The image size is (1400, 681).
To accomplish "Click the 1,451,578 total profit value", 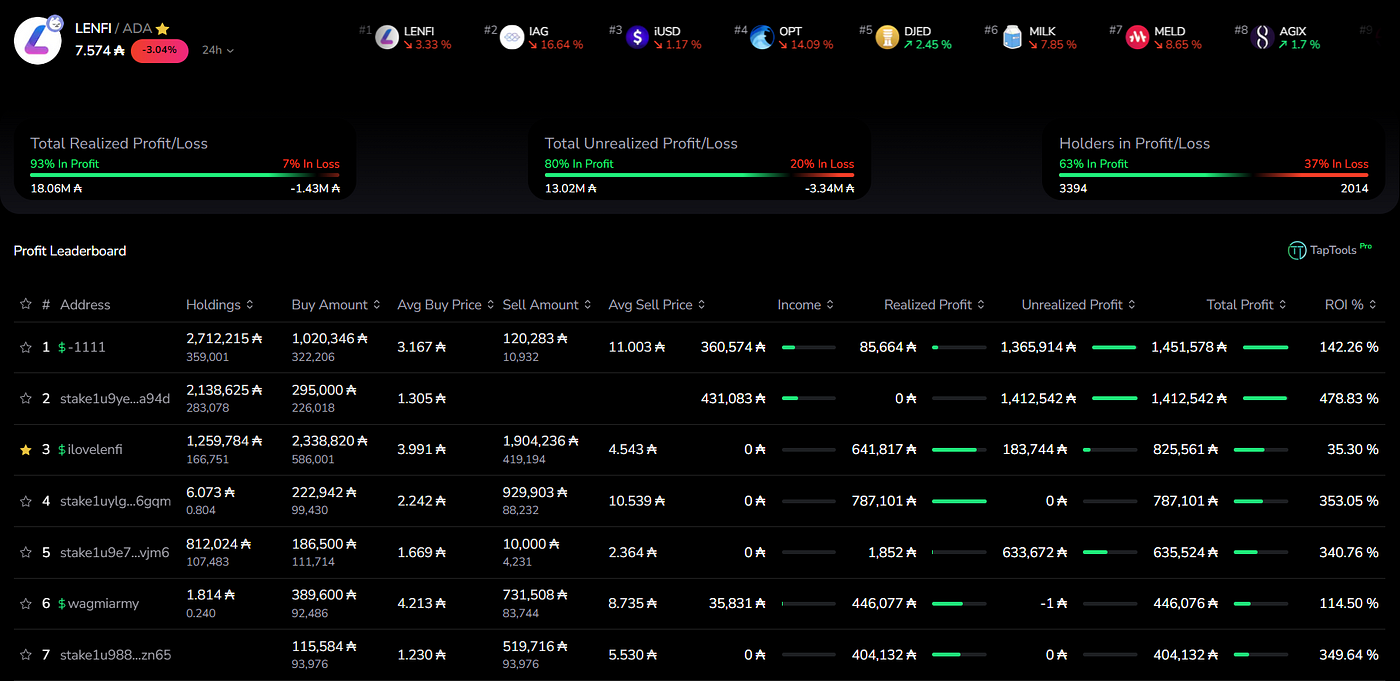I will pos(1188,347).
